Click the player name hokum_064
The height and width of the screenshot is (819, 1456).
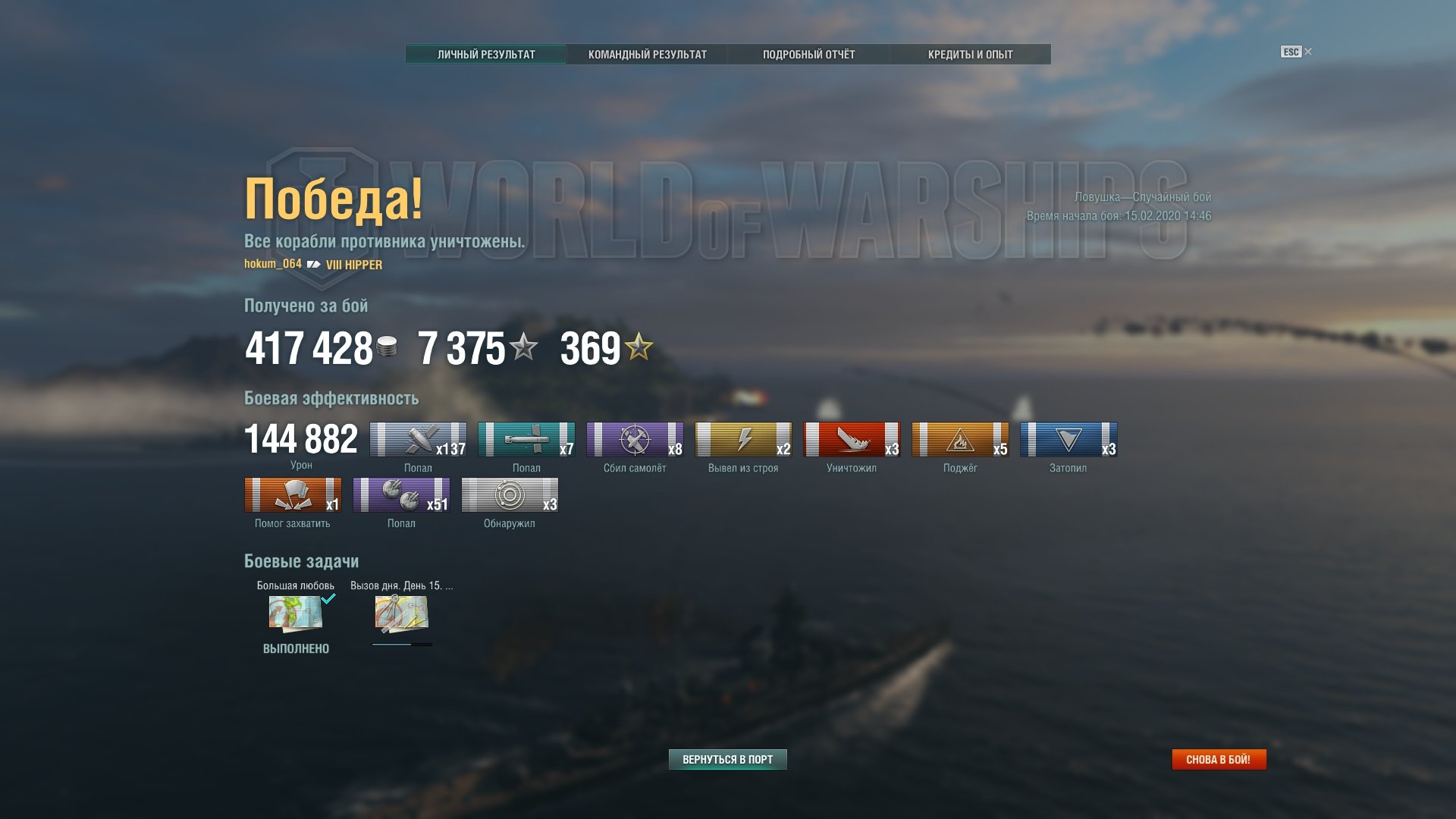pyautogui.click(x=273, y=264)
